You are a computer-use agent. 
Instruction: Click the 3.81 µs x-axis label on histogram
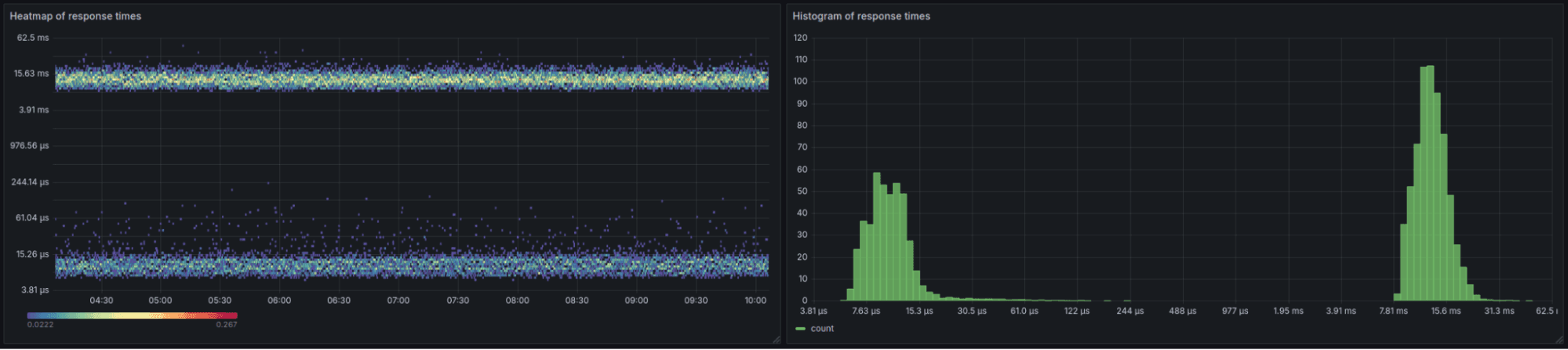pos(813,312)
